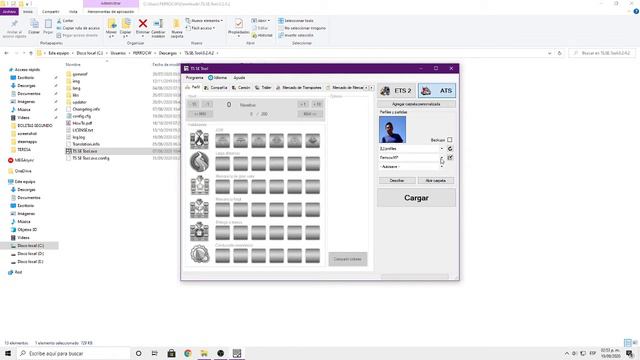Open the Compartir ribbon tab
Screen dimensions: 640x360
(51, 12)
